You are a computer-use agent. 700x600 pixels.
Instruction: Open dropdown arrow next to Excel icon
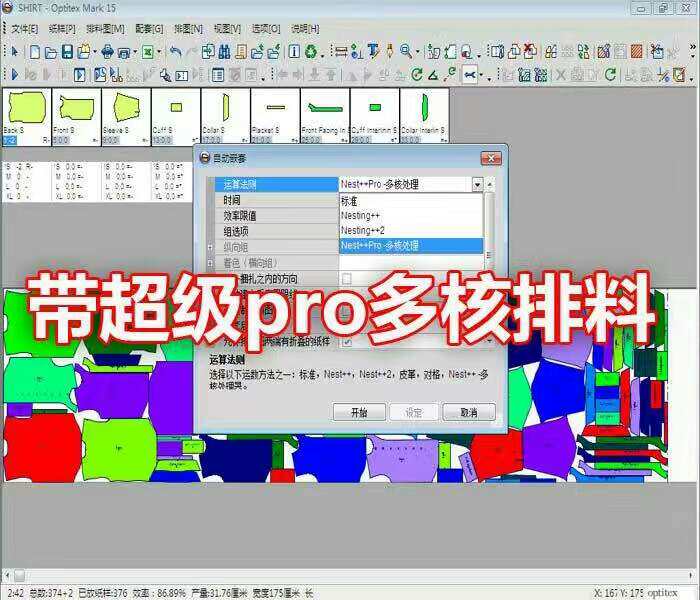tap(159, 52)
